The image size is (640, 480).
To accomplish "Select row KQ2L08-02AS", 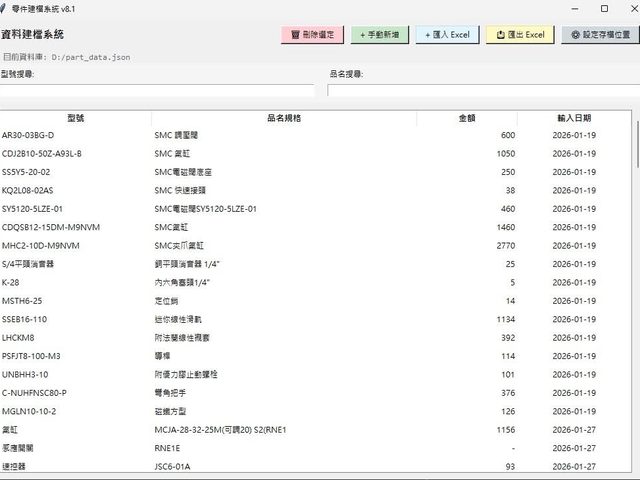I will (x=316, y=190).
